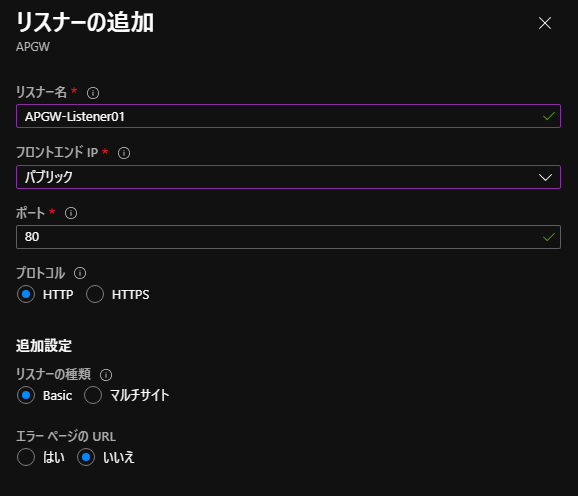Click info icon beside プロトコル label
The width and height of the screenshot is (578, 496).
[80, 273]
